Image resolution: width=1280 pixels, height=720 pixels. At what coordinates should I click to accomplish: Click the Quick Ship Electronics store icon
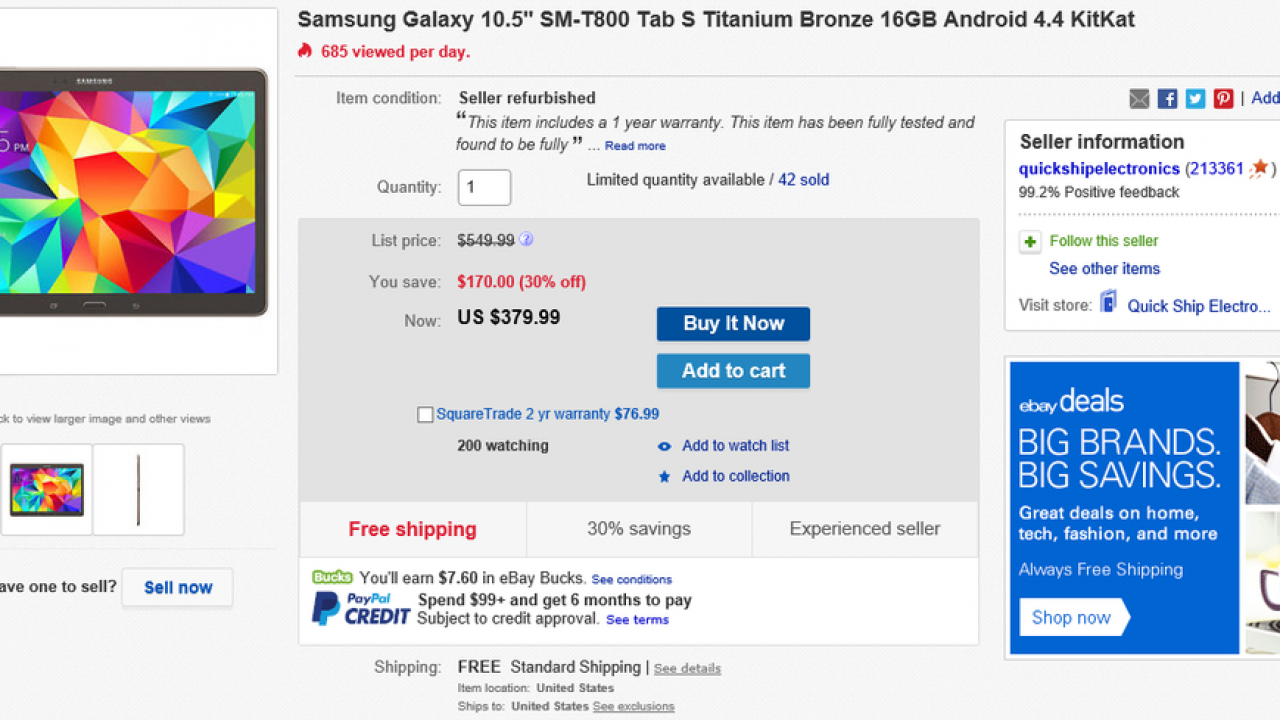point(1108,302)
